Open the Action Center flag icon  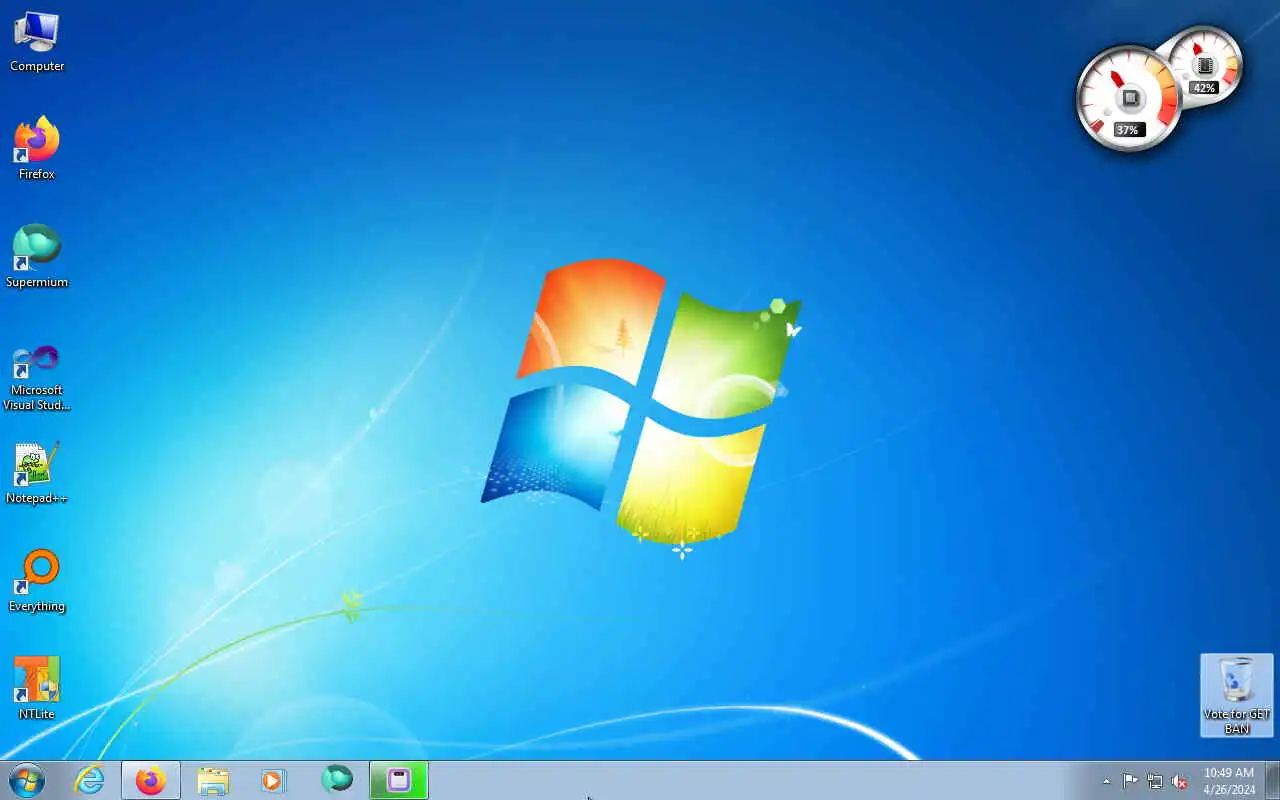[x=1130, y=781]
